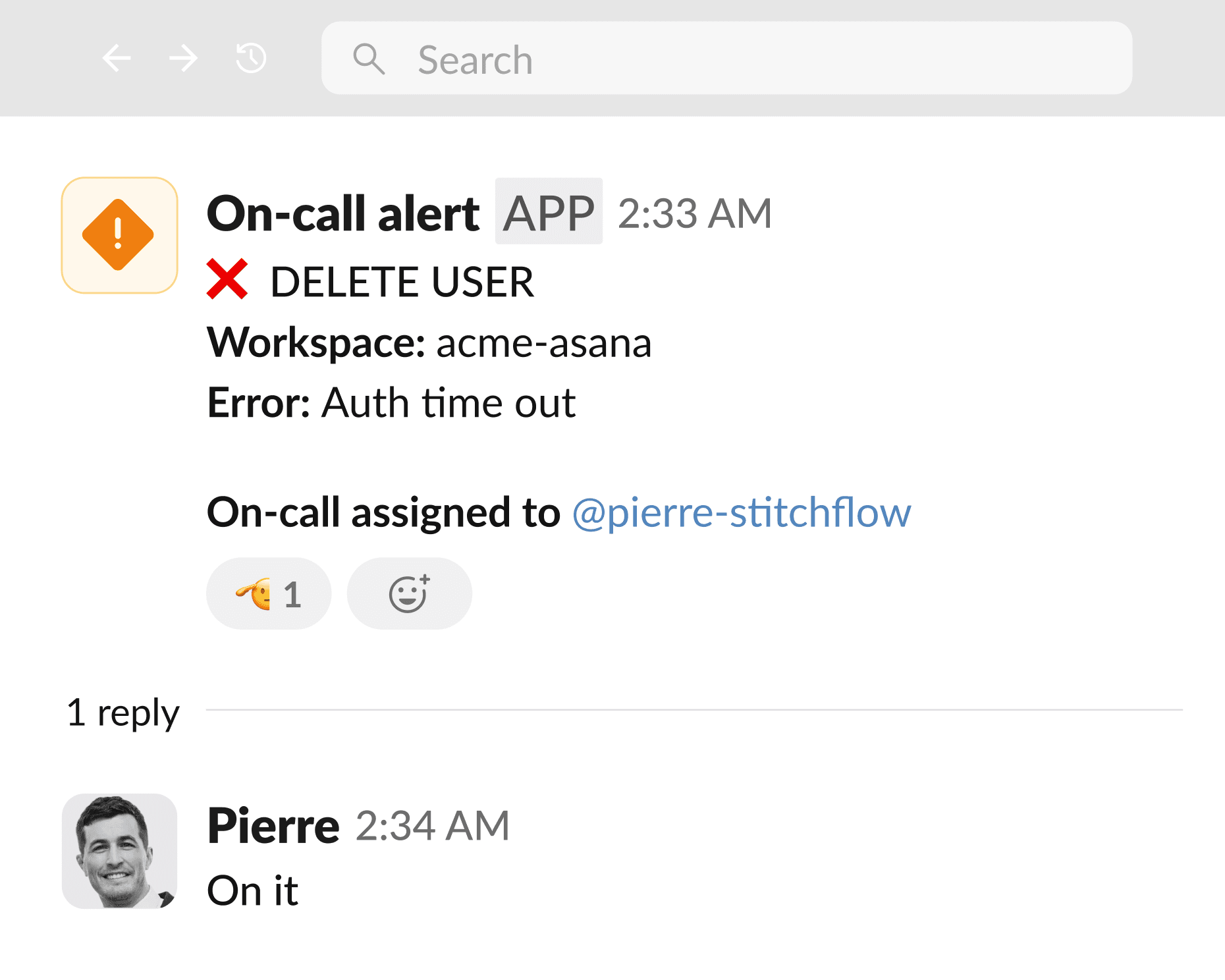The width and height of the screenshot is (1225, 980).
Task: Open the thread via 1 reply
Action: click(122, 713)
